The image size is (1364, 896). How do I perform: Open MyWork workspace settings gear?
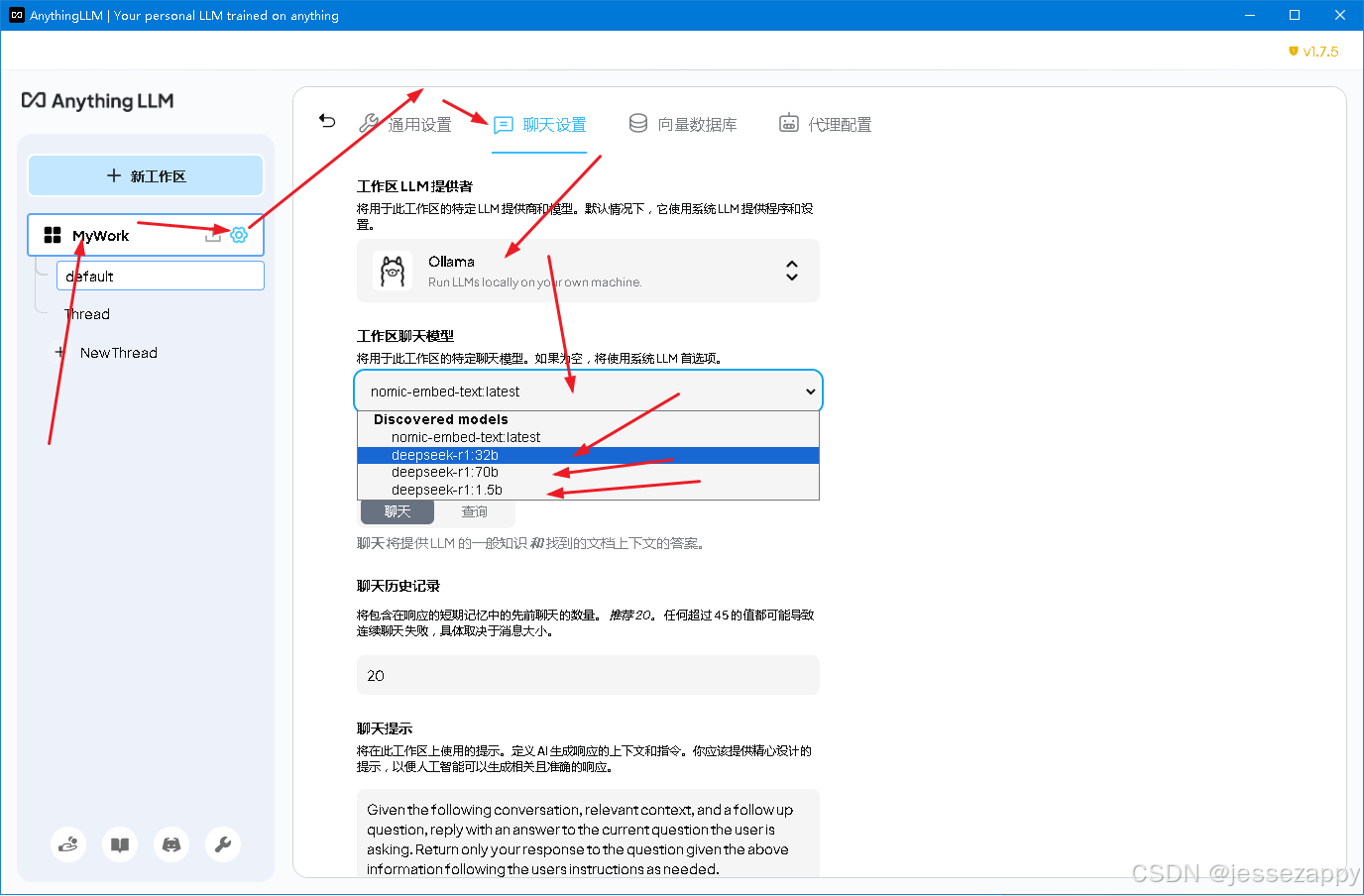coord(239,235)
